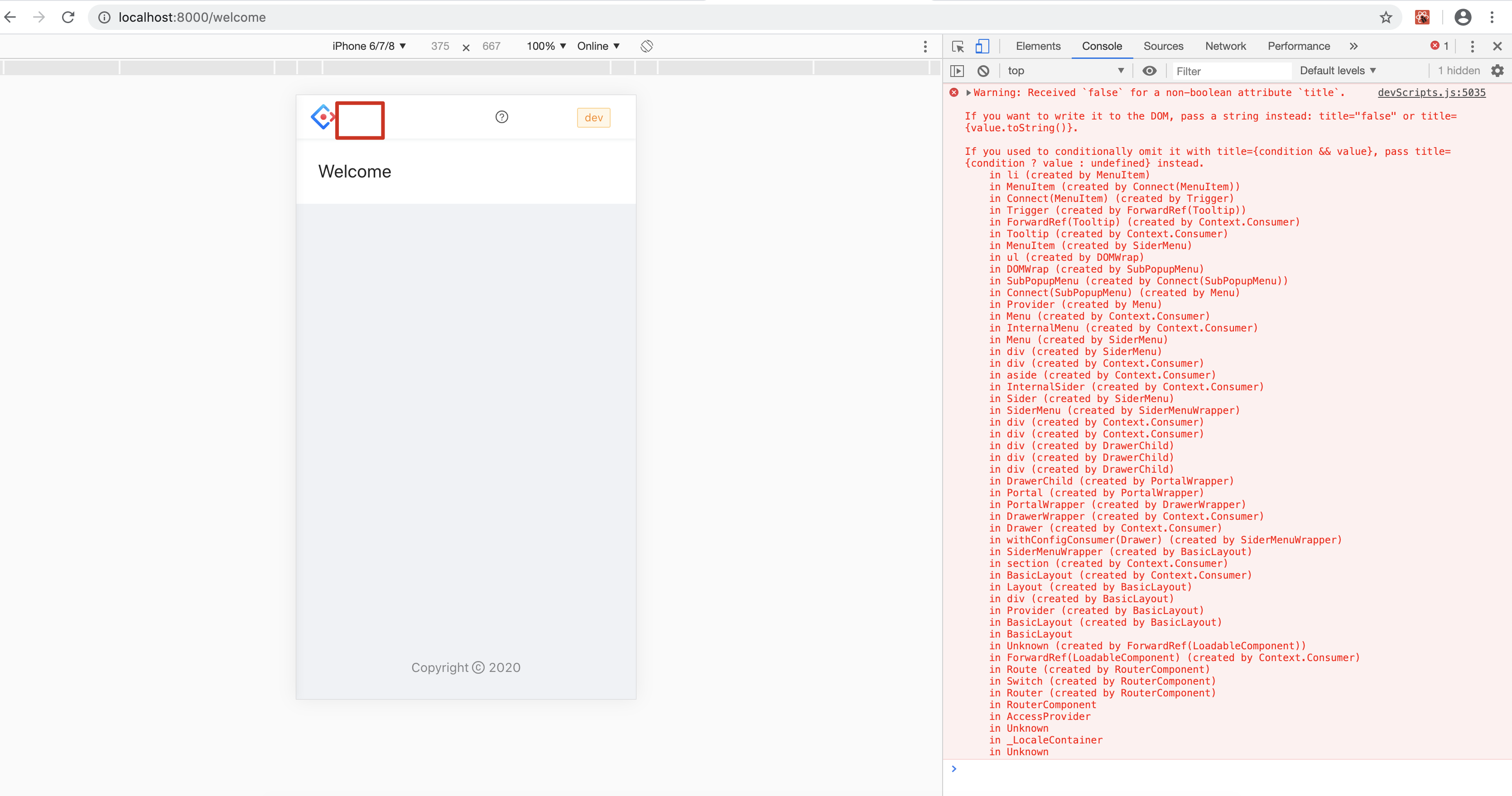Open the console sidebar panel
Screen dimensions: 1512x796
pos(957,70)
